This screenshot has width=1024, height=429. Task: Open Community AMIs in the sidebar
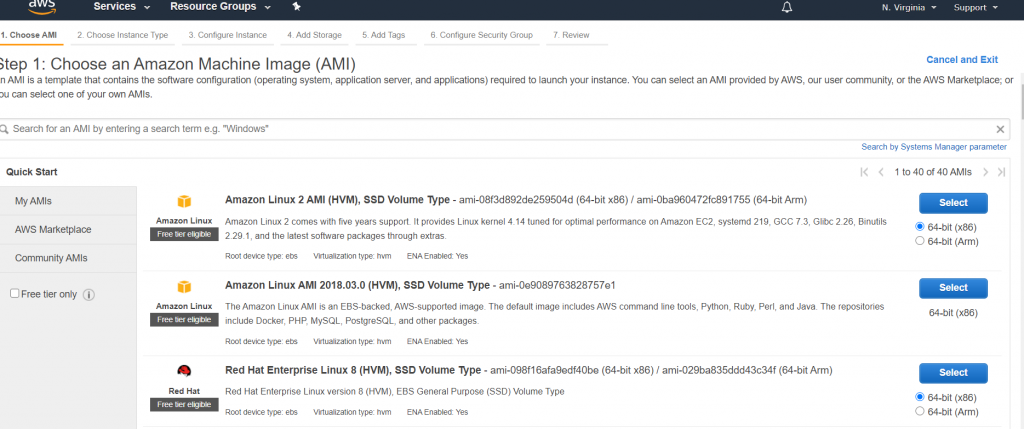point(53,258)
